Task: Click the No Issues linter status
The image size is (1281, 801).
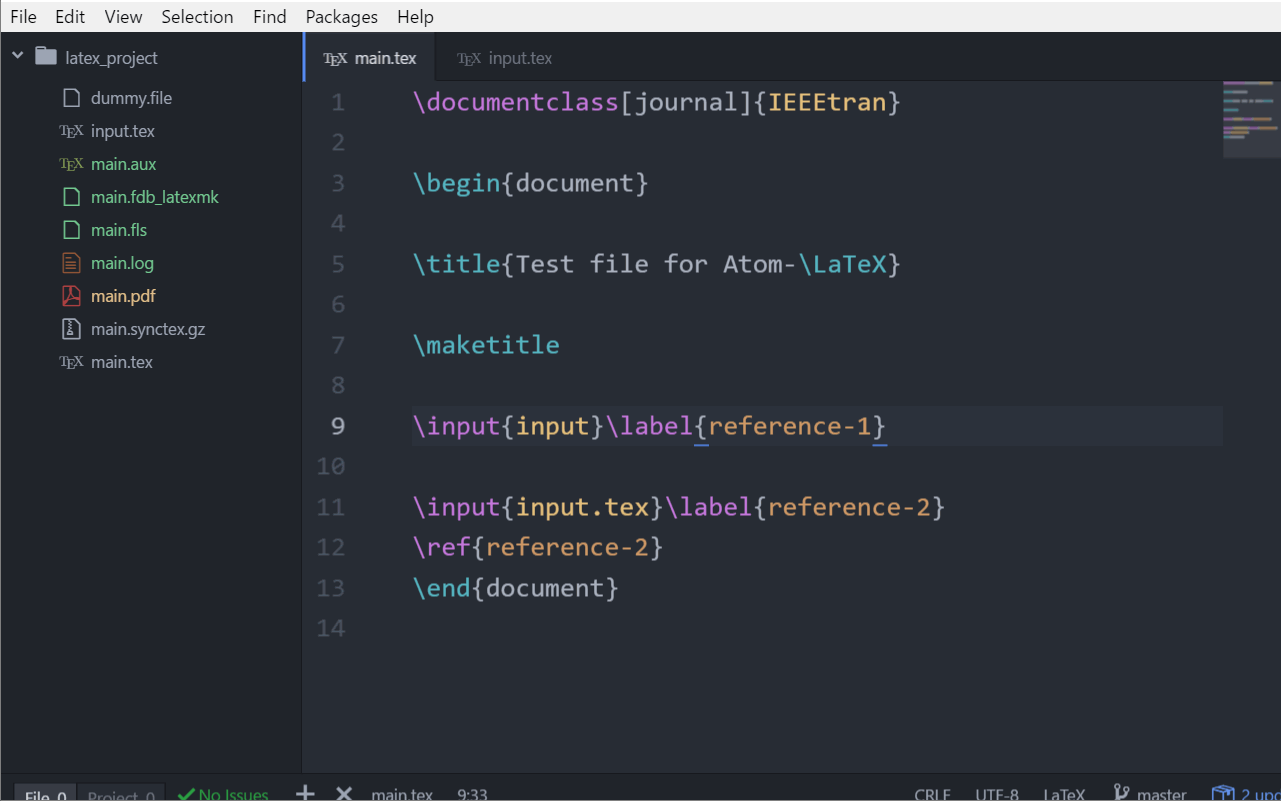Action: (223, 794)
